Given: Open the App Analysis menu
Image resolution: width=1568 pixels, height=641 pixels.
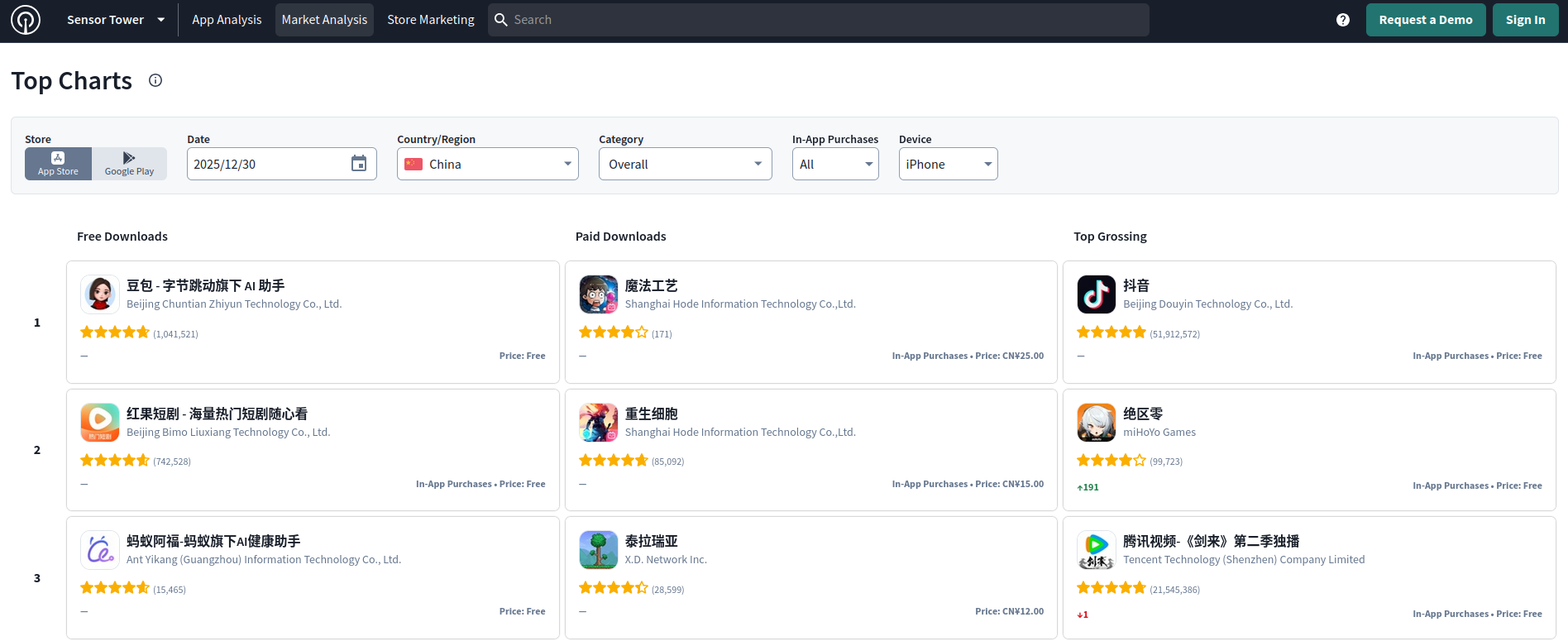Looking at the screenshot, I should tap(227, 20).
